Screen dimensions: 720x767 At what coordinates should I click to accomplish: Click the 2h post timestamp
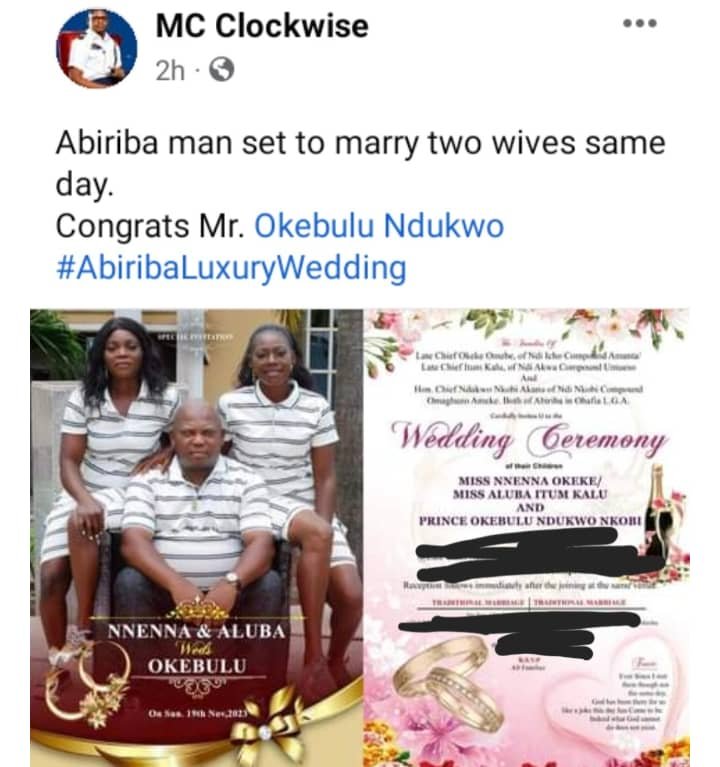pyautogui.click(x=170, y=70)
